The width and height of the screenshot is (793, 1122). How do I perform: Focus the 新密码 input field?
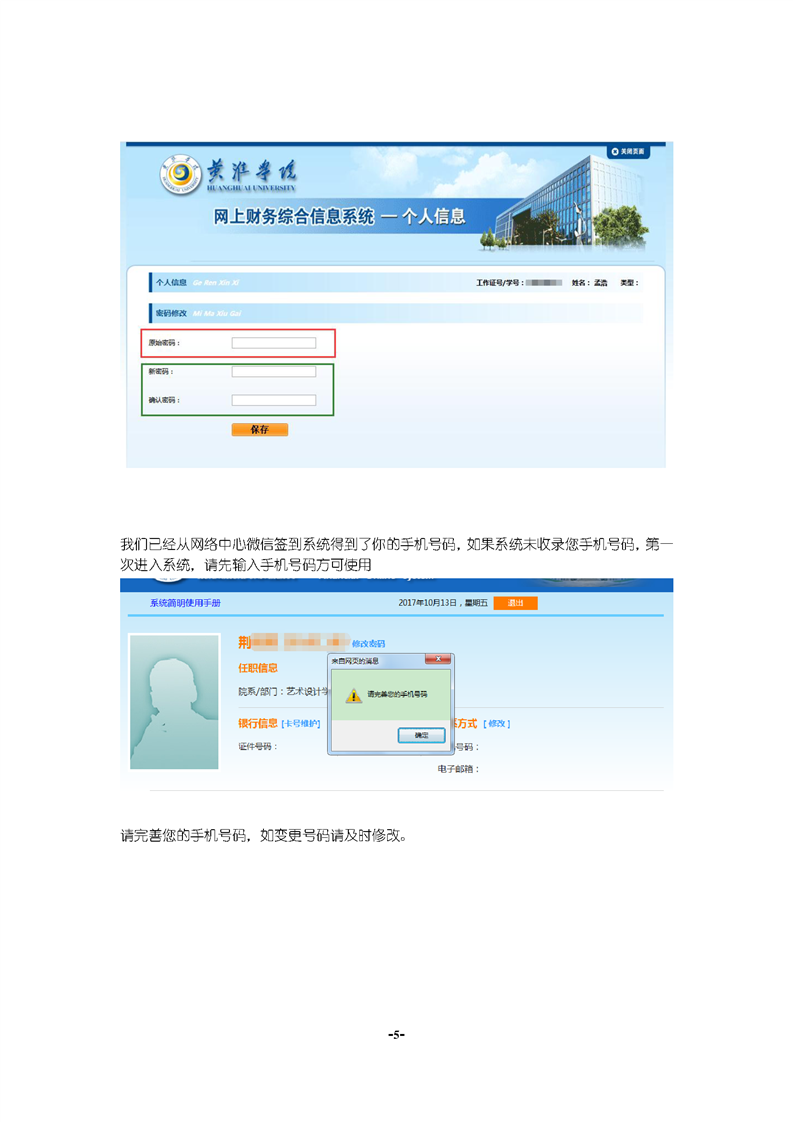coord(273,371)
